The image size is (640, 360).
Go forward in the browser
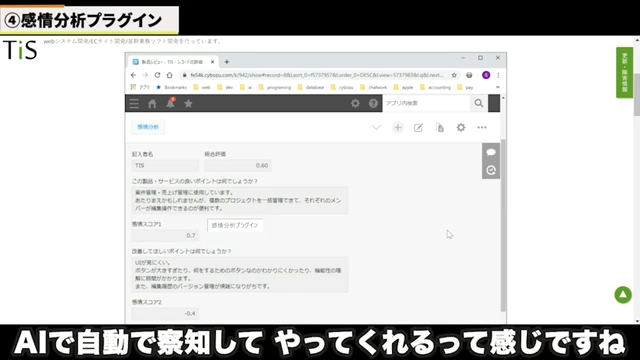pyautogui.click(x=145, y=75)
